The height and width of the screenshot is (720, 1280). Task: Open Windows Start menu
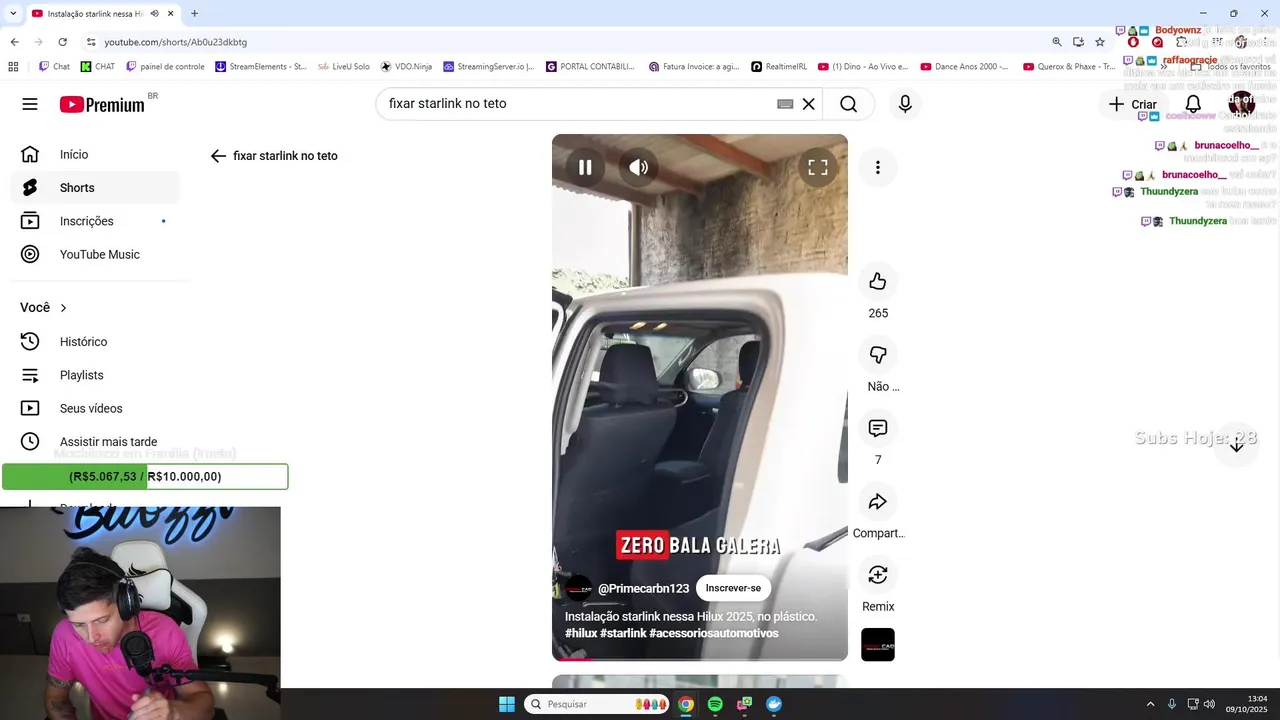[507, 704]
